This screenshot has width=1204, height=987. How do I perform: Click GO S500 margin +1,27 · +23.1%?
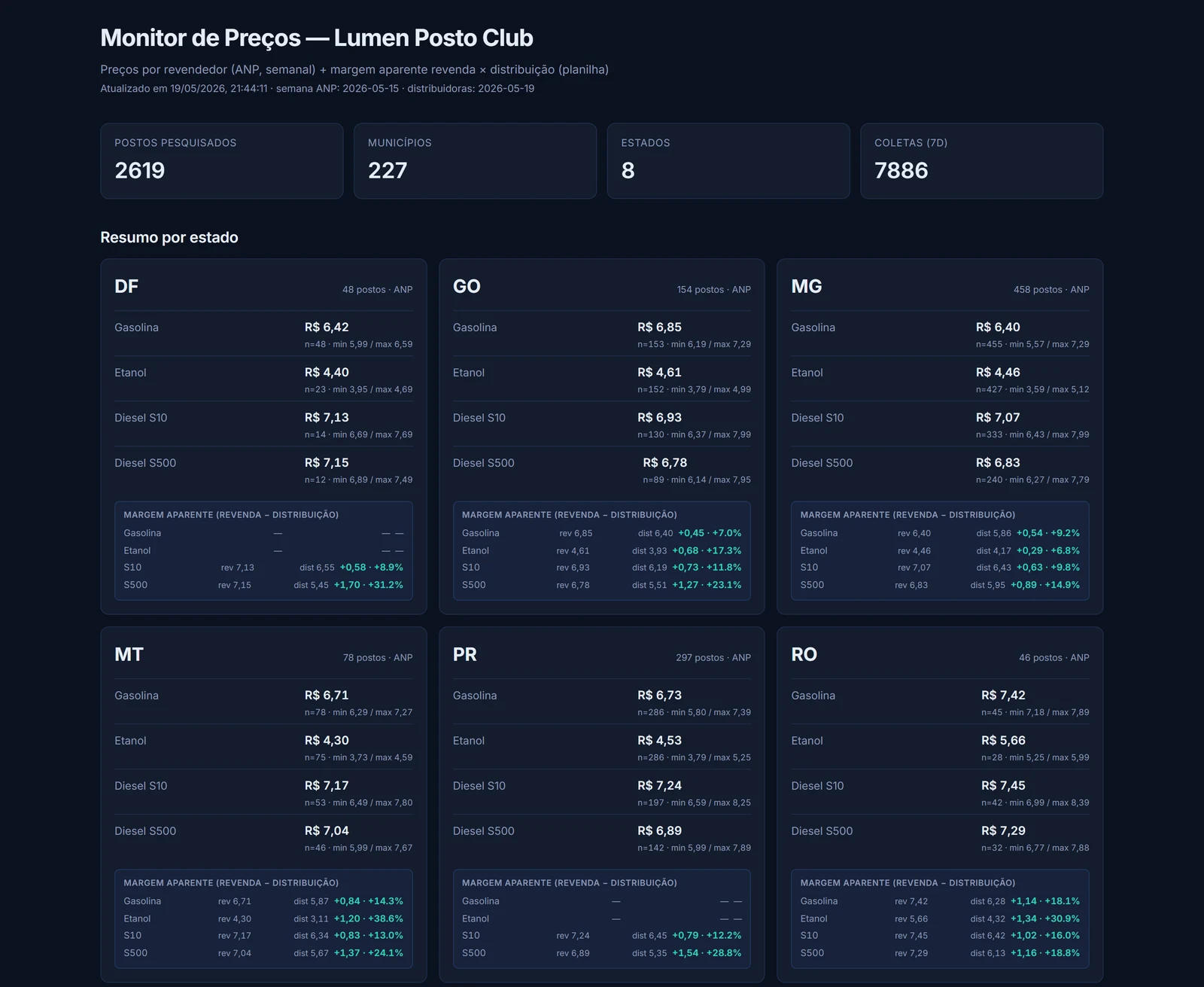point(707,585)
